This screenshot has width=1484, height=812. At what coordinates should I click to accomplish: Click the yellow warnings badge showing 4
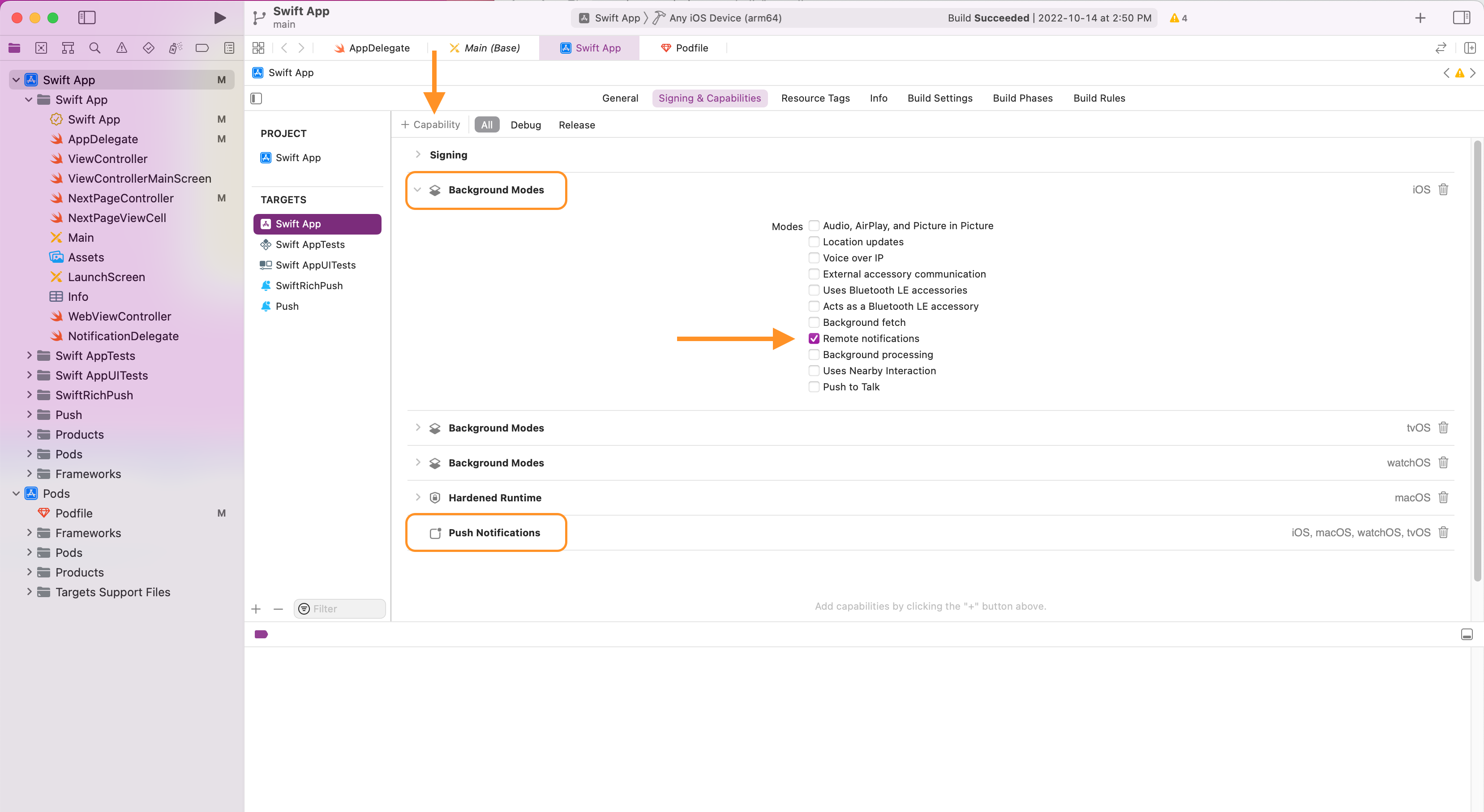(1178, 18)
